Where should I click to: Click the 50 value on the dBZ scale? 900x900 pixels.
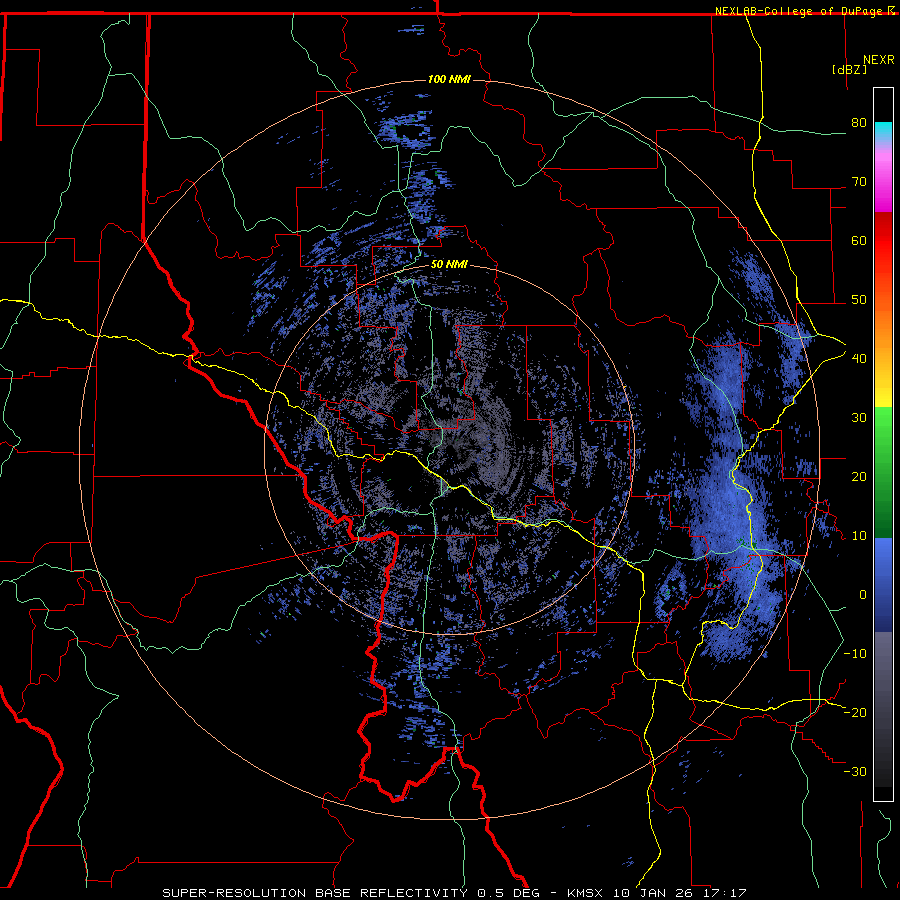859,300
